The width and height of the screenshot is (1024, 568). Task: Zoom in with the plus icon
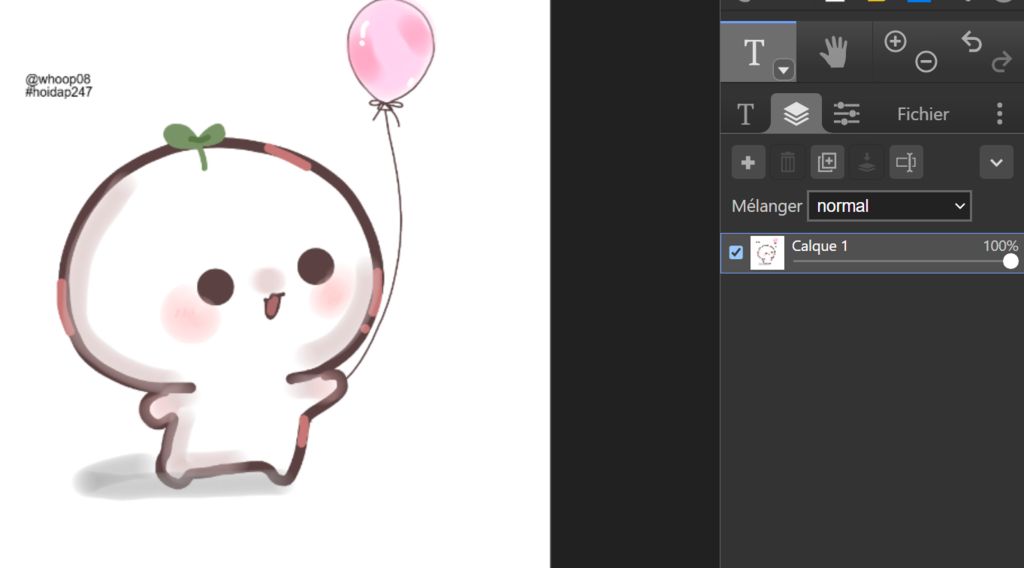click(x=895, y=42)
